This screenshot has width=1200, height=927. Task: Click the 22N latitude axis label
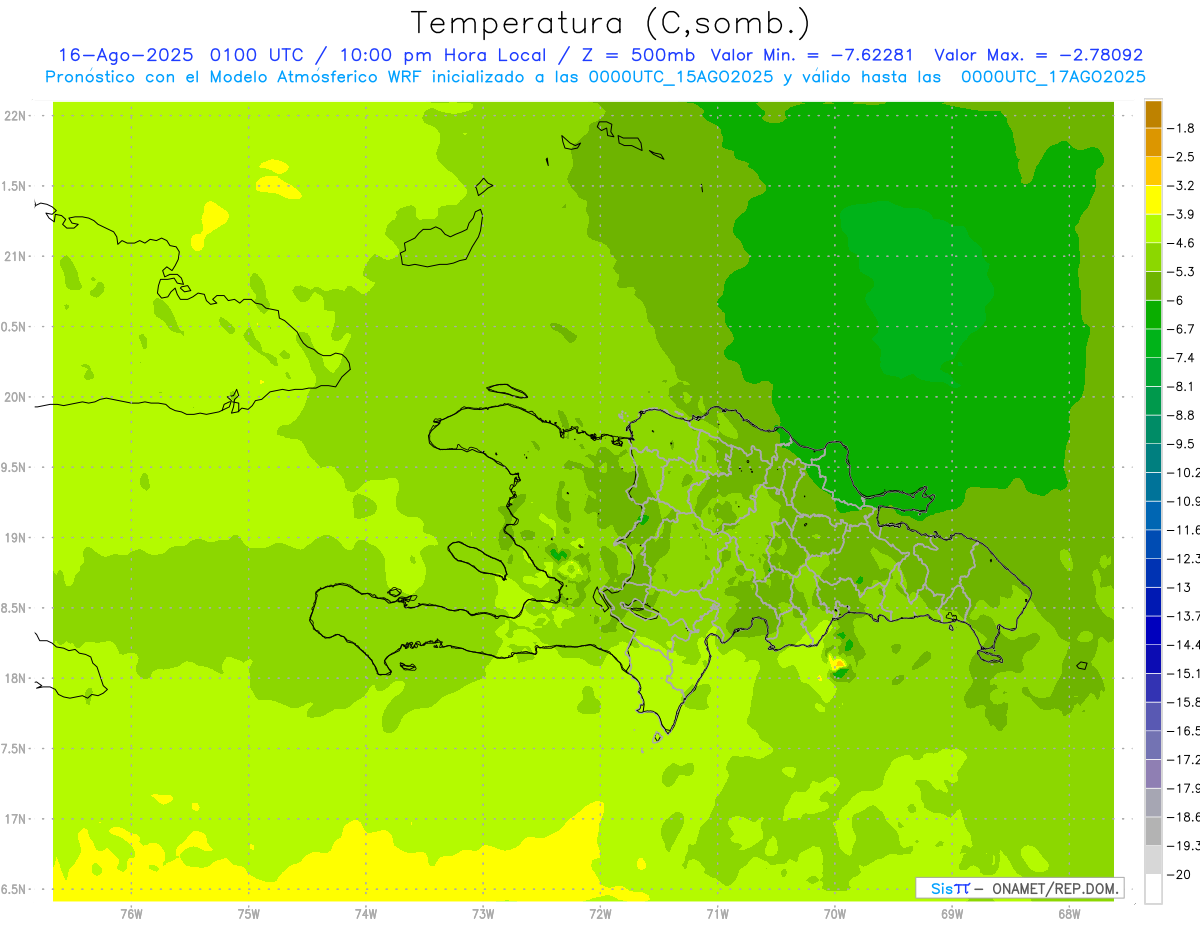tap(17, 116)
